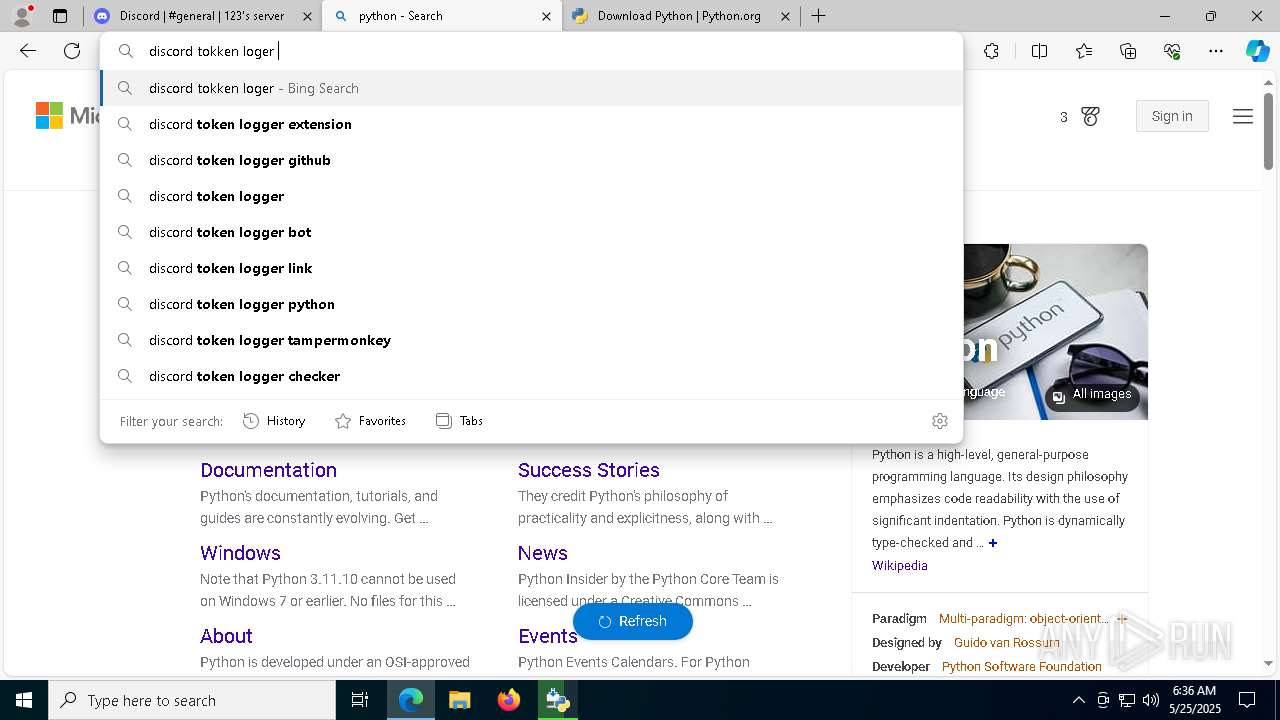Filter suggestions by Favorites
This screenshot has width=1280, height=720.
click(x=370, y=421)
